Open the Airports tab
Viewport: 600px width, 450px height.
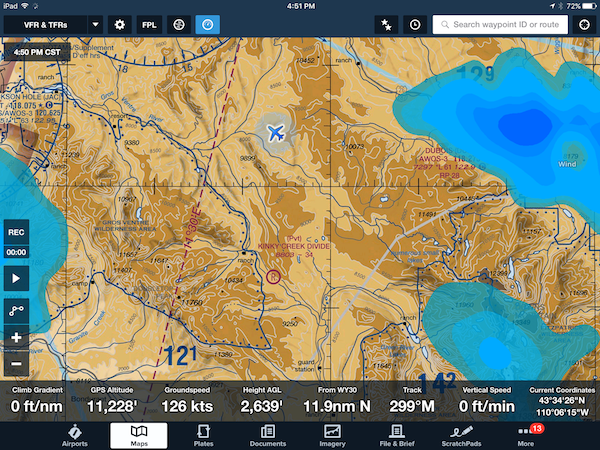pyautogui.click(x=75, y=436)
